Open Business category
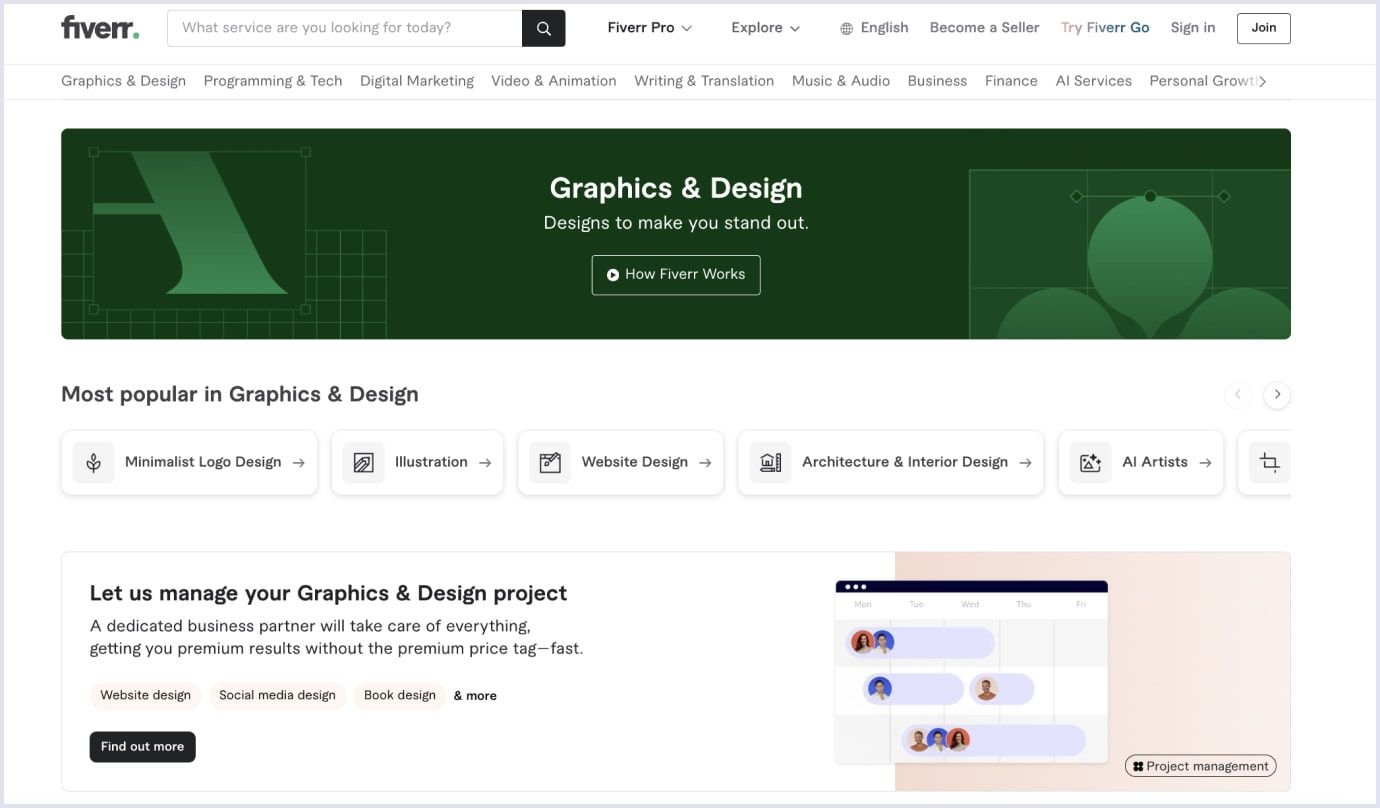This screenshot has height=808, width=1380. [937, 81]
